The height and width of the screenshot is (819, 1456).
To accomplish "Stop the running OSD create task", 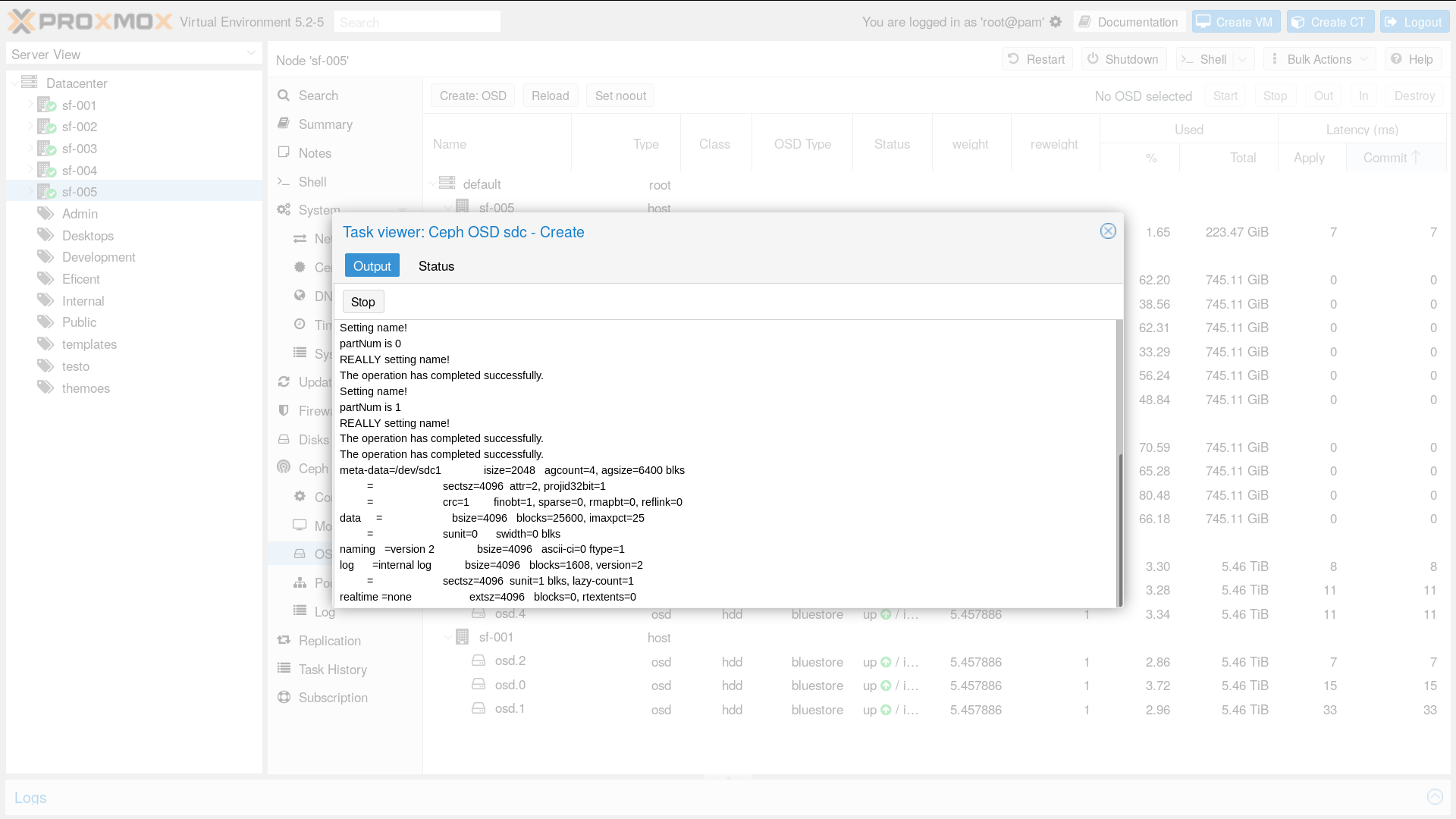I will coord(363,302).
